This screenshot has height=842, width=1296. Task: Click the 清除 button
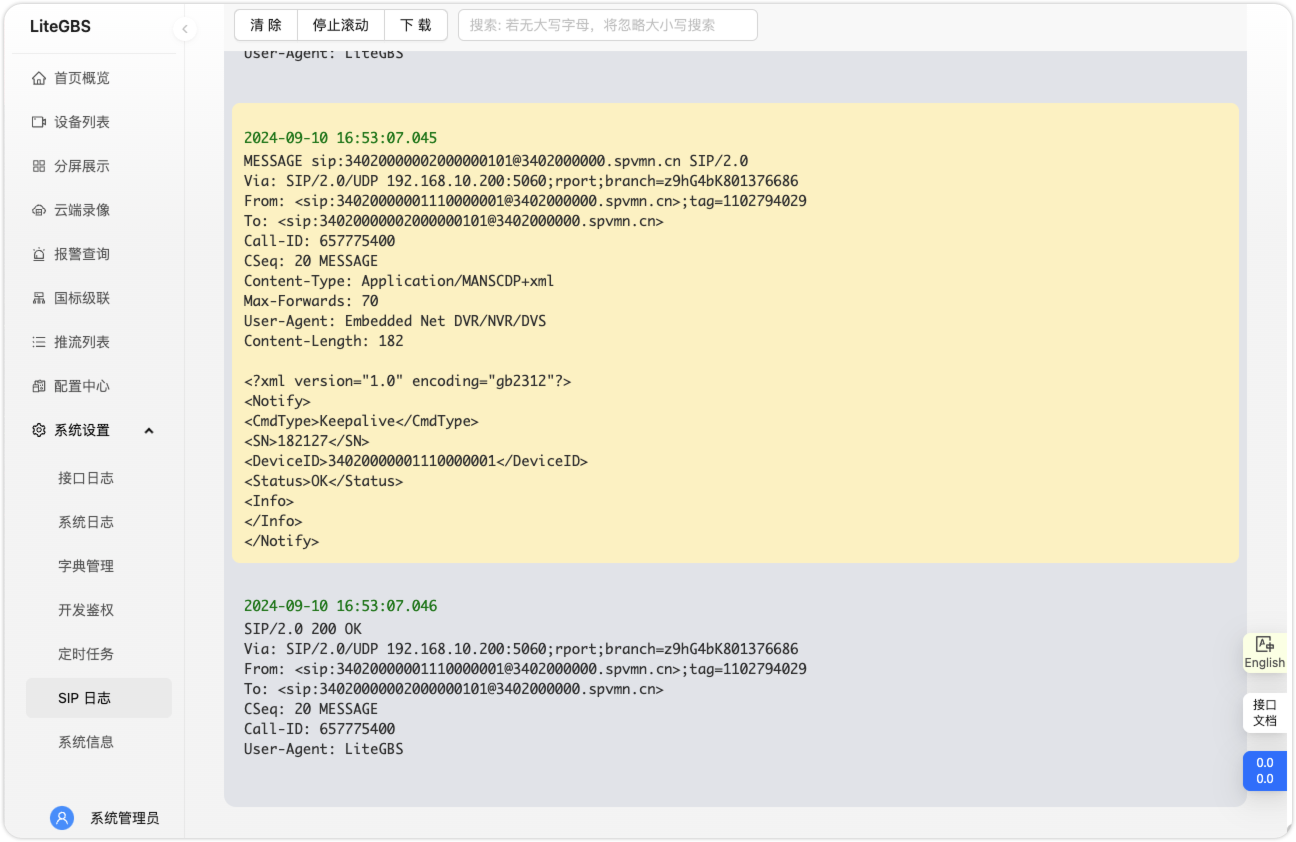[x=266, y=25]
